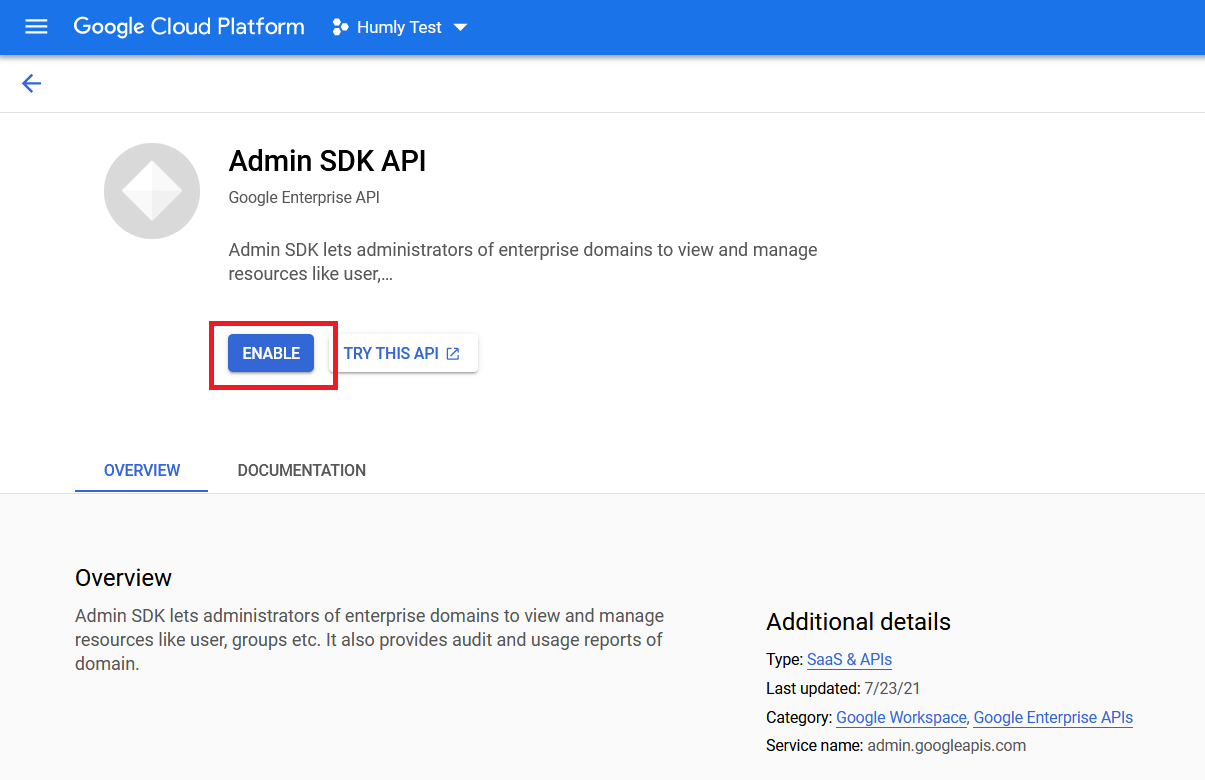The height and width of the screenshot is (780, 1205).
Task: Open the SaaS & APIs link
Action: [849, 659]
